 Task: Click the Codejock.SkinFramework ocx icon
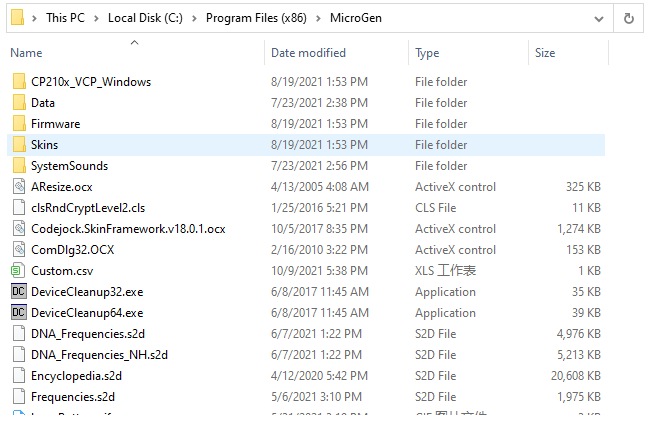[19, 228]
